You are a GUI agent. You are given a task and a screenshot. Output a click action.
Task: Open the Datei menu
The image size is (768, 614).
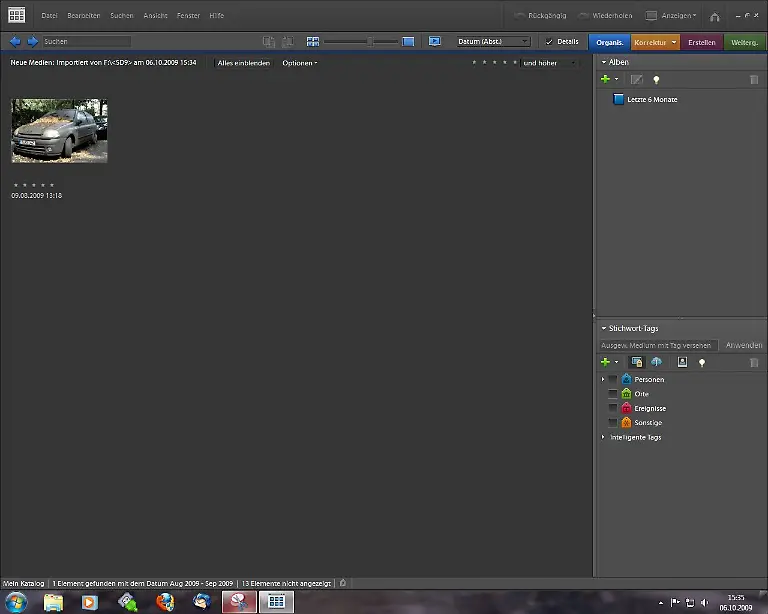point(49,16)
